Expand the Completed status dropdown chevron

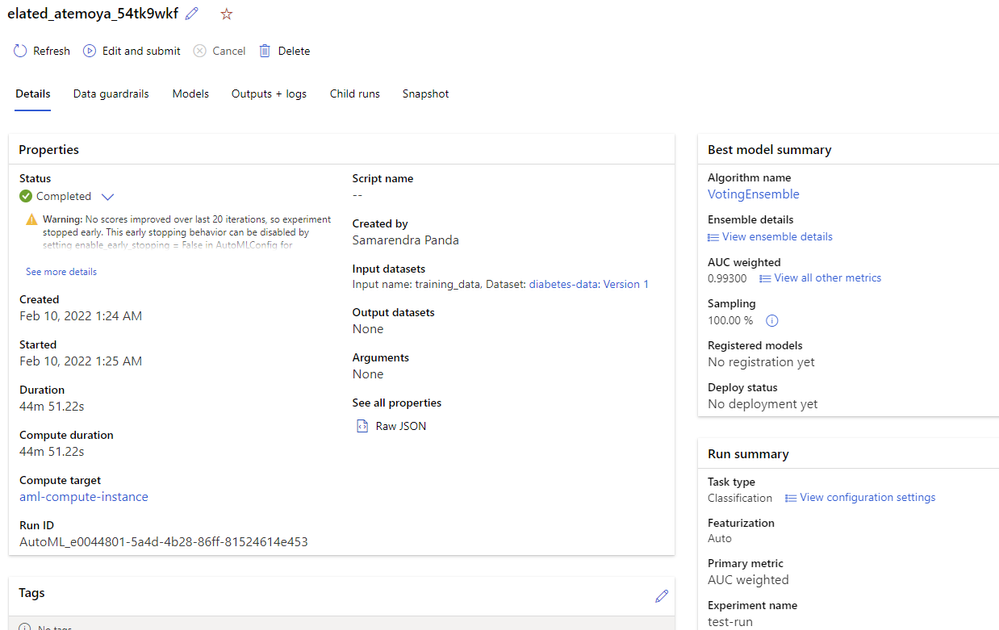[108, 197]
